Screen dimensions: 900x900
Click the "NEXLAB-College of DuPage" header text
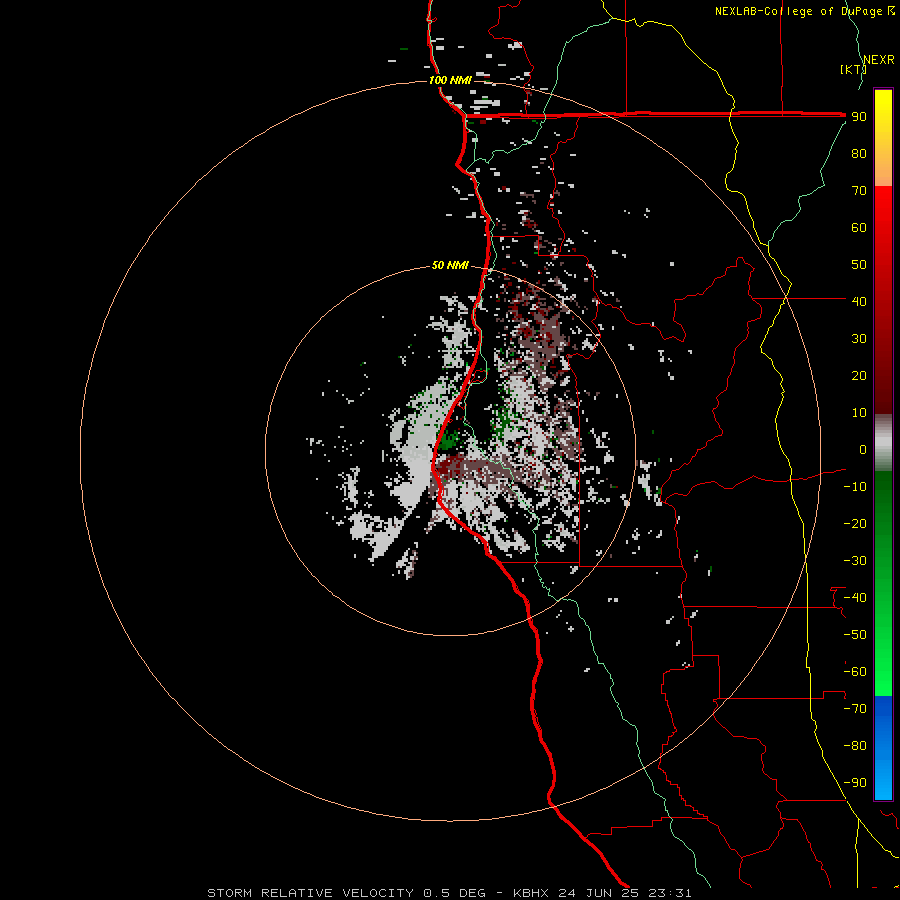point(798,11)
